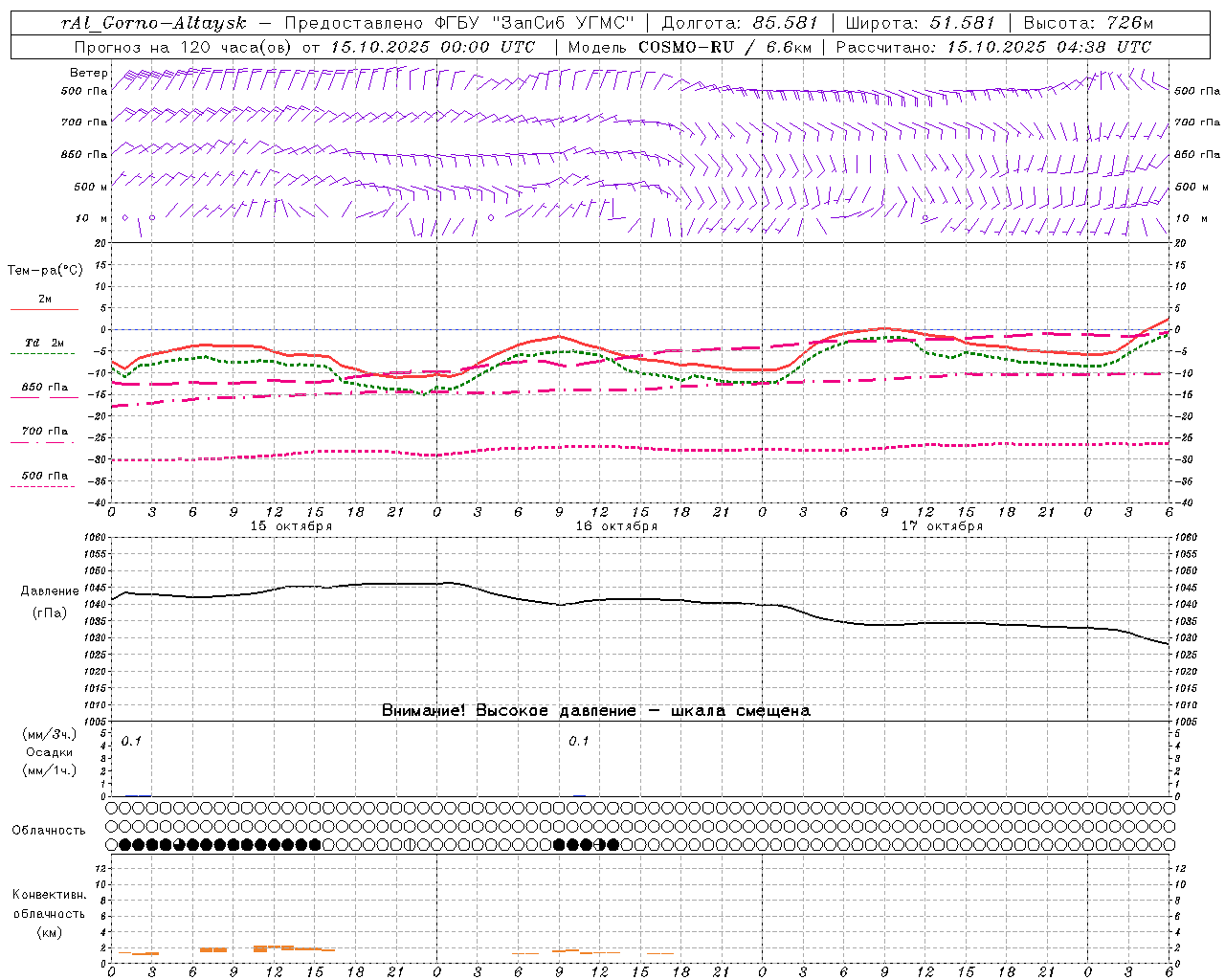Click the Тем-ра(°C) temperature label
Image resolution: width=1225 pixels, height=980 pixels.
45,271
